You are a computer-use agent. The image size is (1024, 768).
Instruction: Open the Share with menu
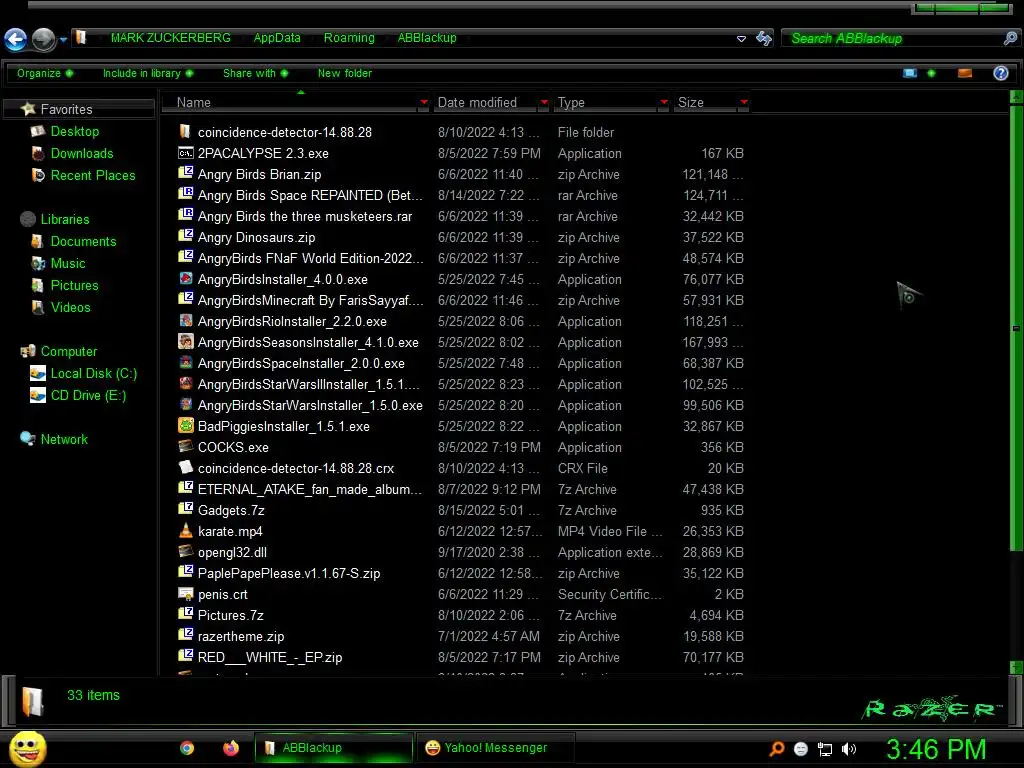tap(255, 73)
